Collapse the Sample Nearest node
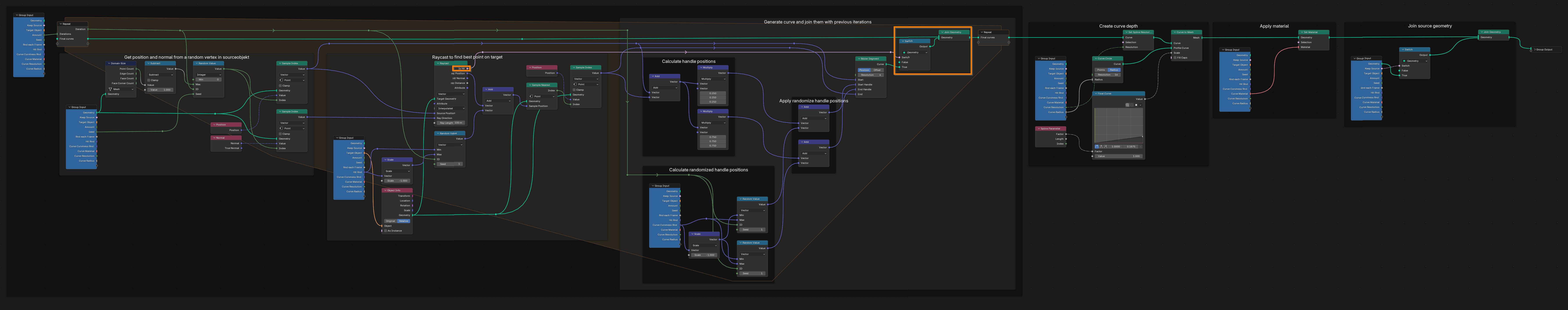The height and width of the screenshot is (310, 1568). click(530, 85)
